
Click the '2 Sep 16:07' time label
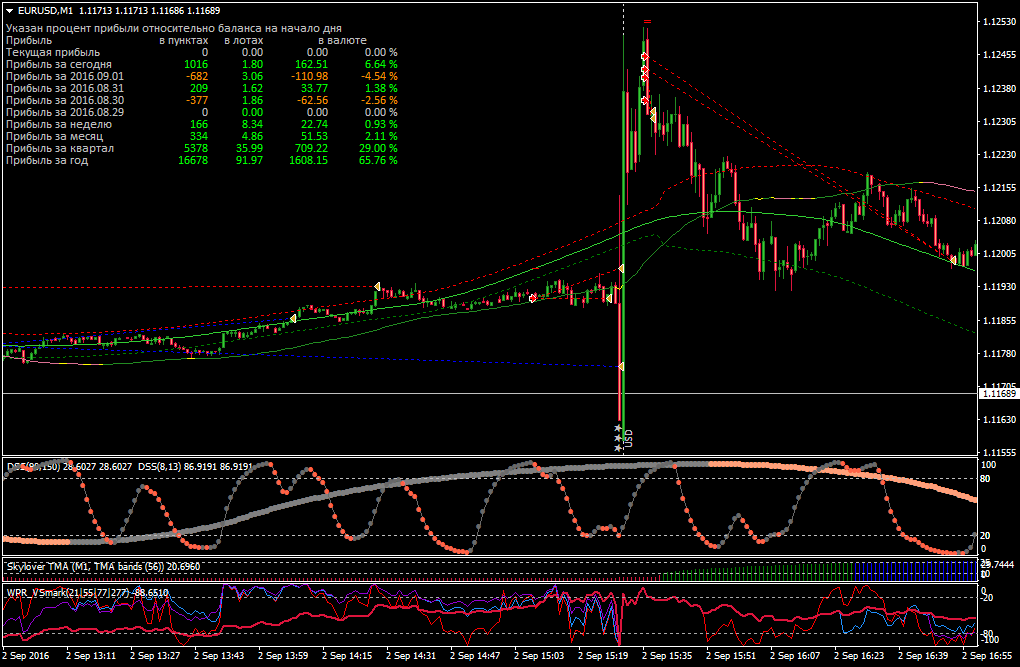tap(796, 655)
